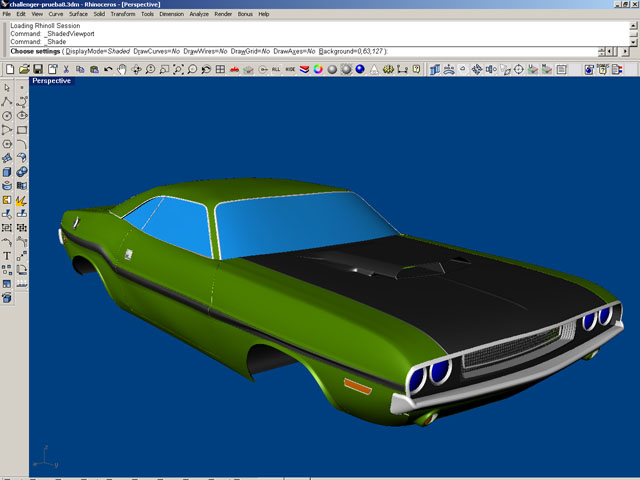Click the crosshair target icon in the toolbar
This screenshot has width=640, height=480.
[x=518, y=69]
